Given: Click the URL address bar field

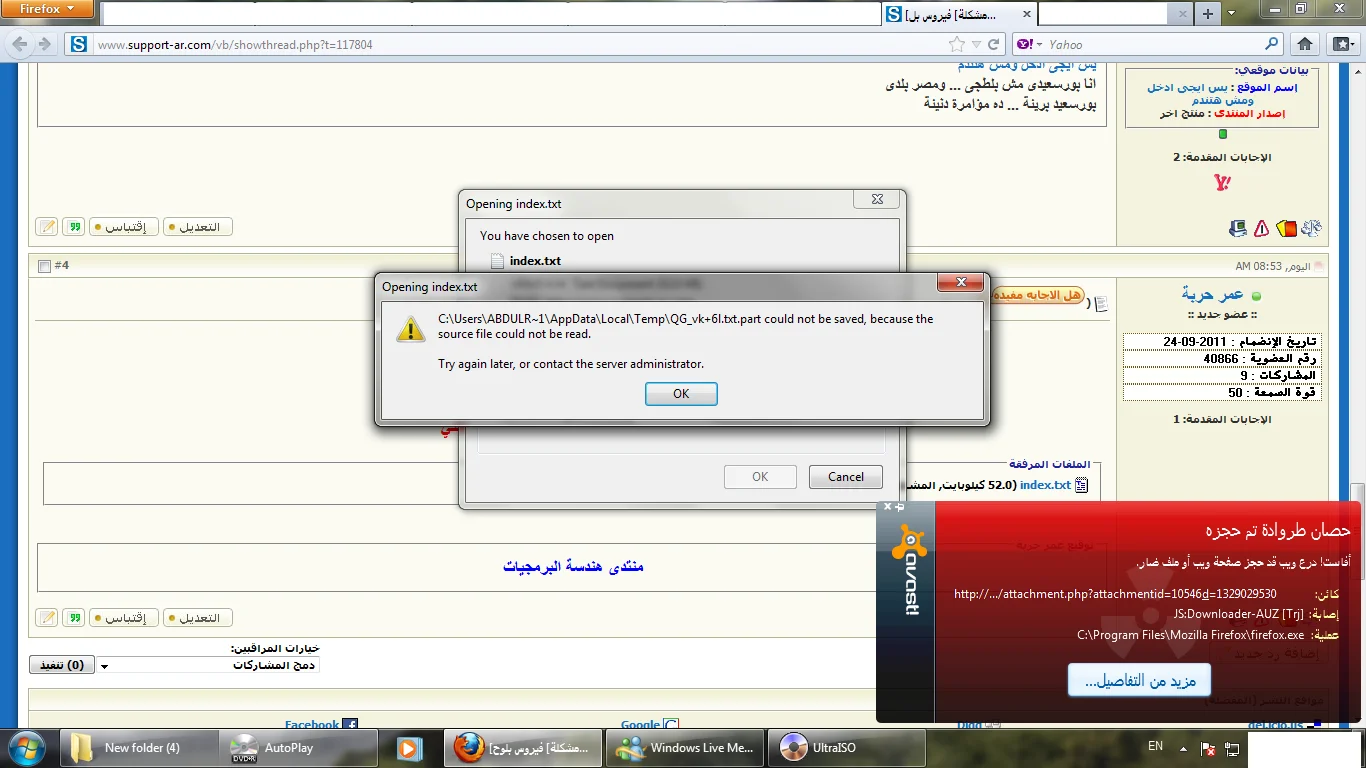Looking at the screenshot, I should coord(500,44).
